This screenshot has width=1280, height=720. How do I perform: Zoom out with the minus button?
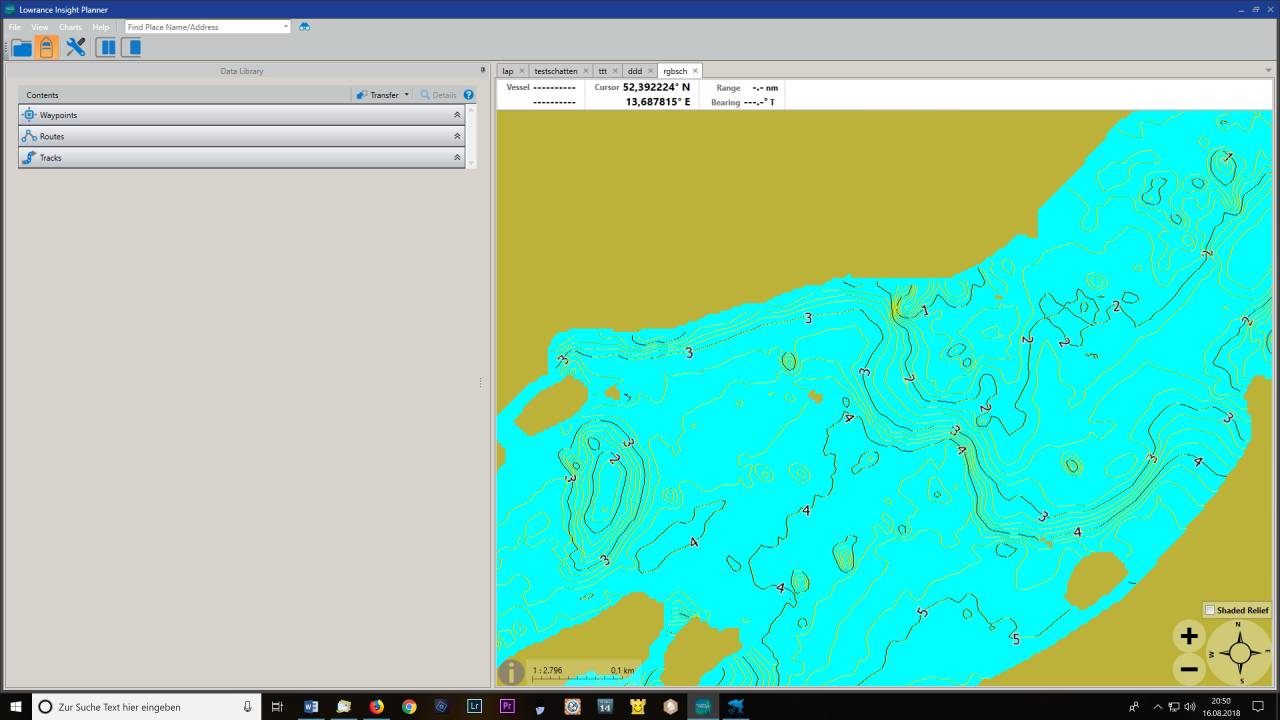point(1189,669)
